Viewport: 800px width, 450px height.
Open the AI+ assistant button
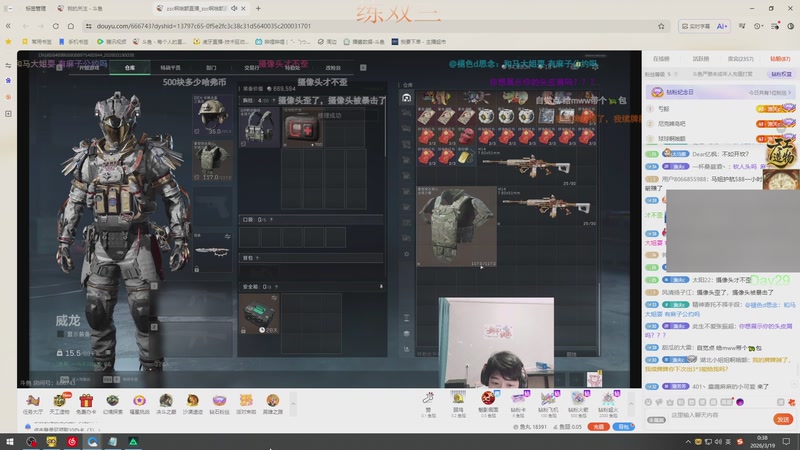tap(722, 26)
